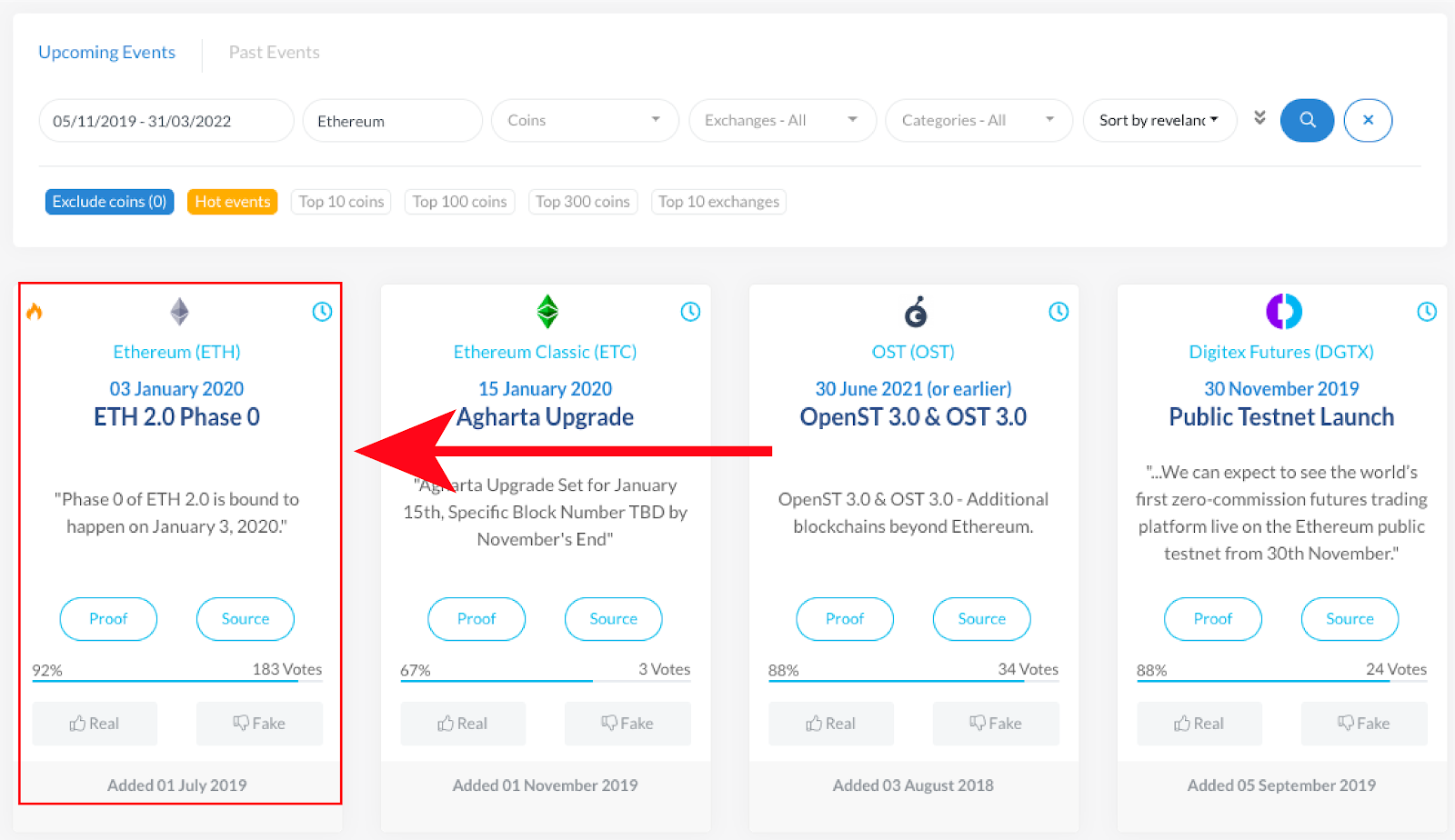The width and height of the screenshot is (1455, 840).
Task: Open the Public Testnet Launch event title
Action: [x=1281, y=417]
